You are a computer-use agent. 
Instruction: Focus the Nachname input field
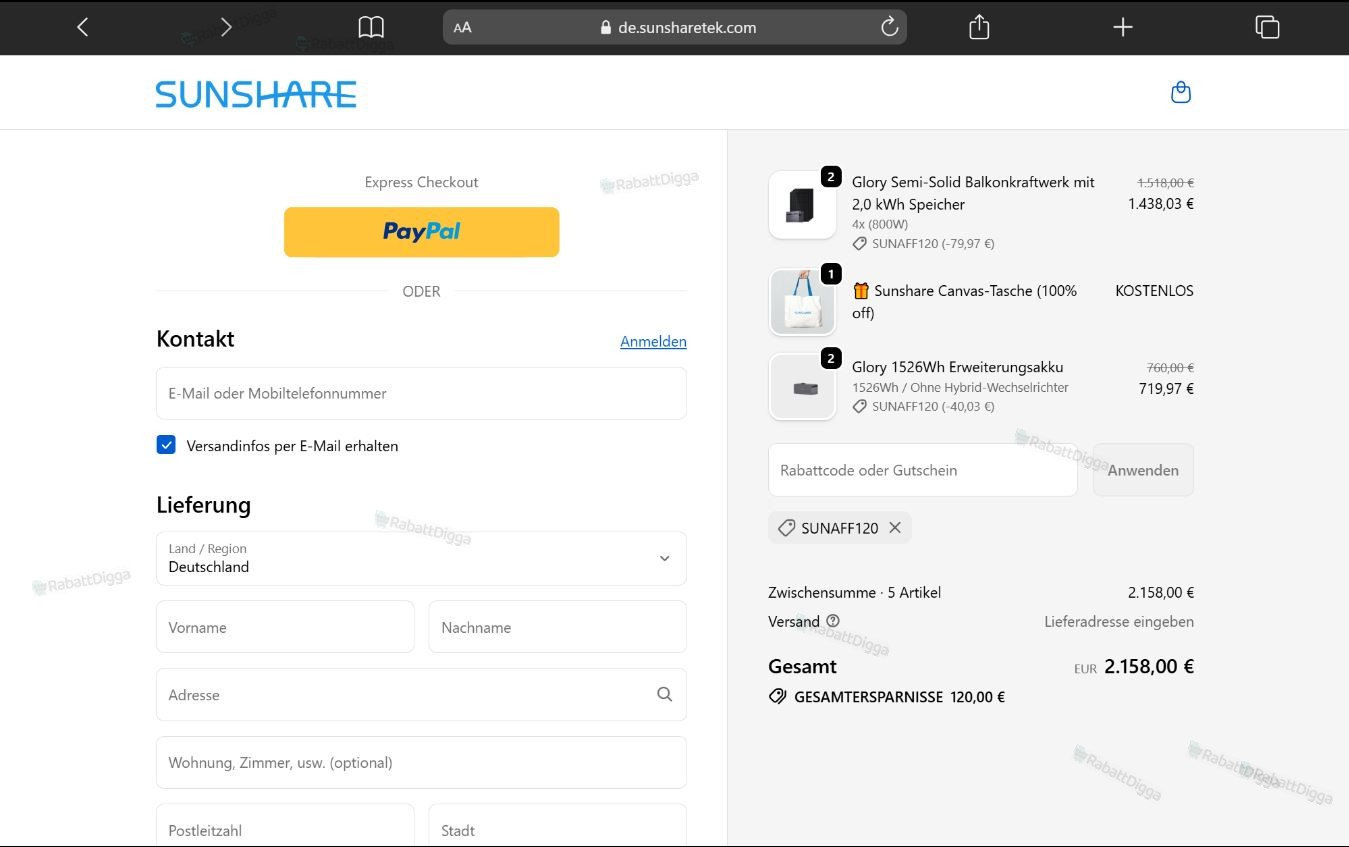click(x=558, y=627)
